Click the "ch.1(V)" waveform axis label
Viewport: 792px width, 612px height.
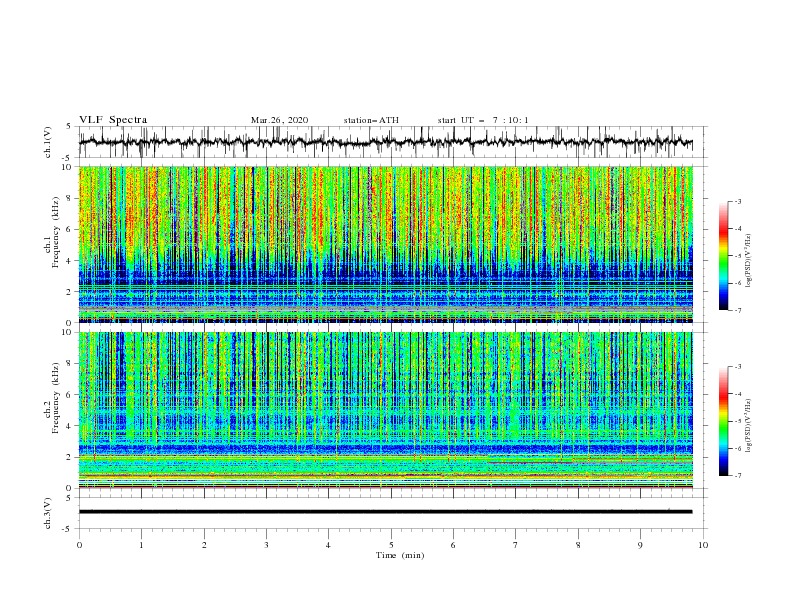pos(48,142)
